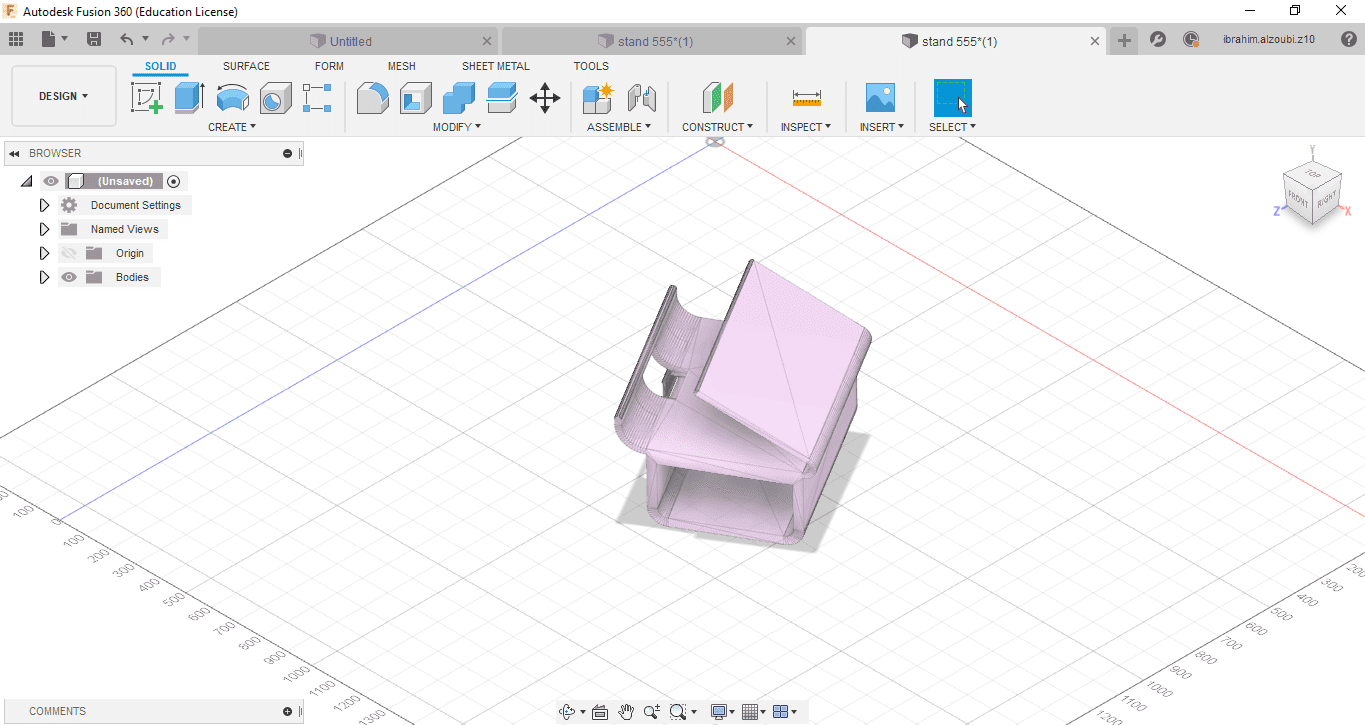Toggle visibility of the Origin folder
The image size is (1365, 725).
[x=69, y=253]
